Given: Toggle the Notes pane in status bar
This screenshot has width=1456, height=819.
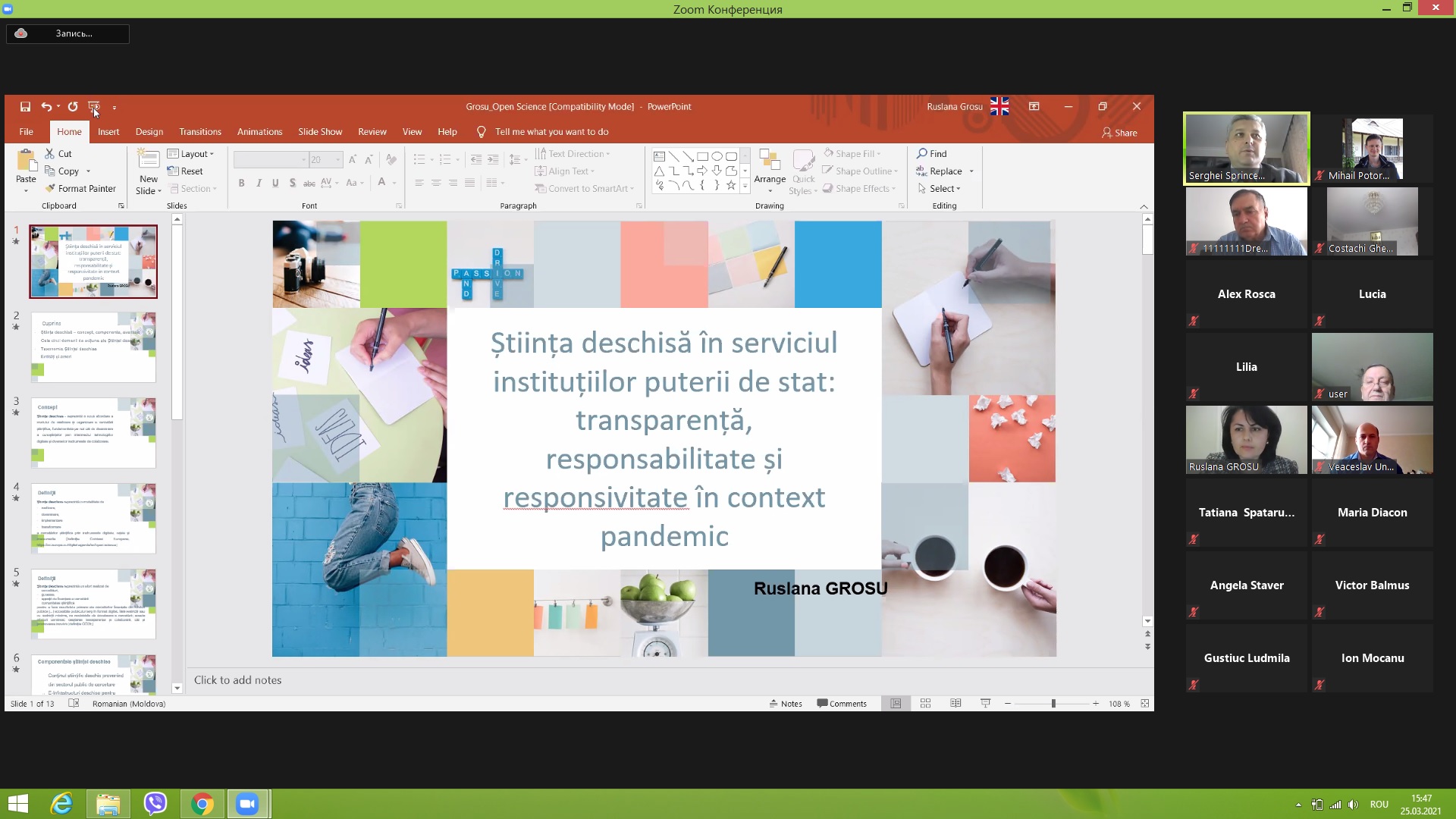Looking at the screenshot, I should pos(786,704).
